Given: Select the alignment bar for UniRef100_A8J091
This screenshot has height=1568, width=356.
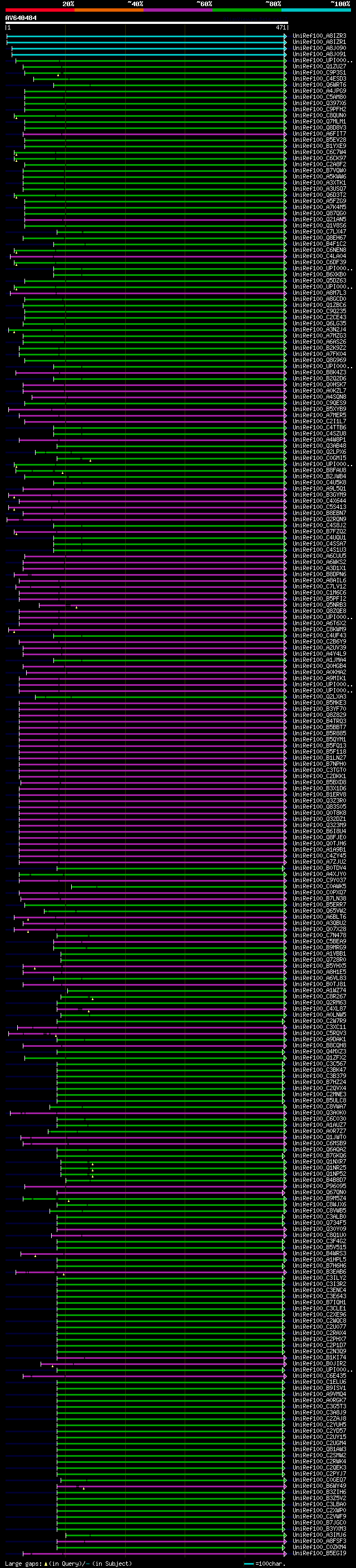Looking at the screenshot, I should pyautogui.click(x=149, y=54).
